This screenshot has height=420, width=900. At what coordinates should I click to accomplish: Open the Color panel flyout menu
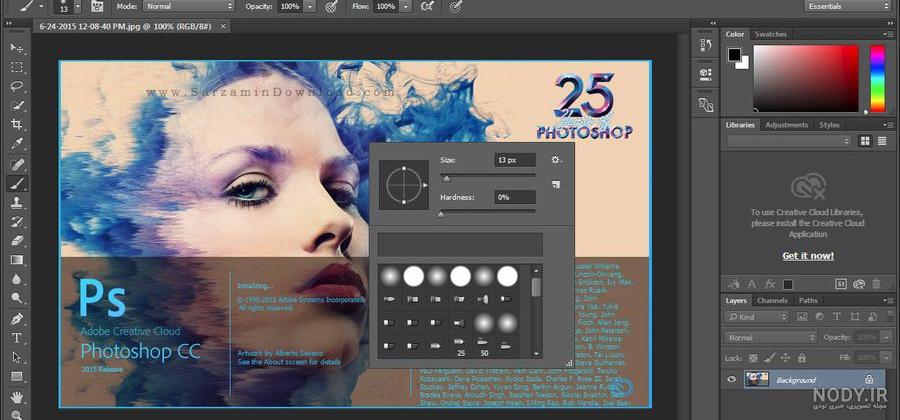tap(888, 34)
